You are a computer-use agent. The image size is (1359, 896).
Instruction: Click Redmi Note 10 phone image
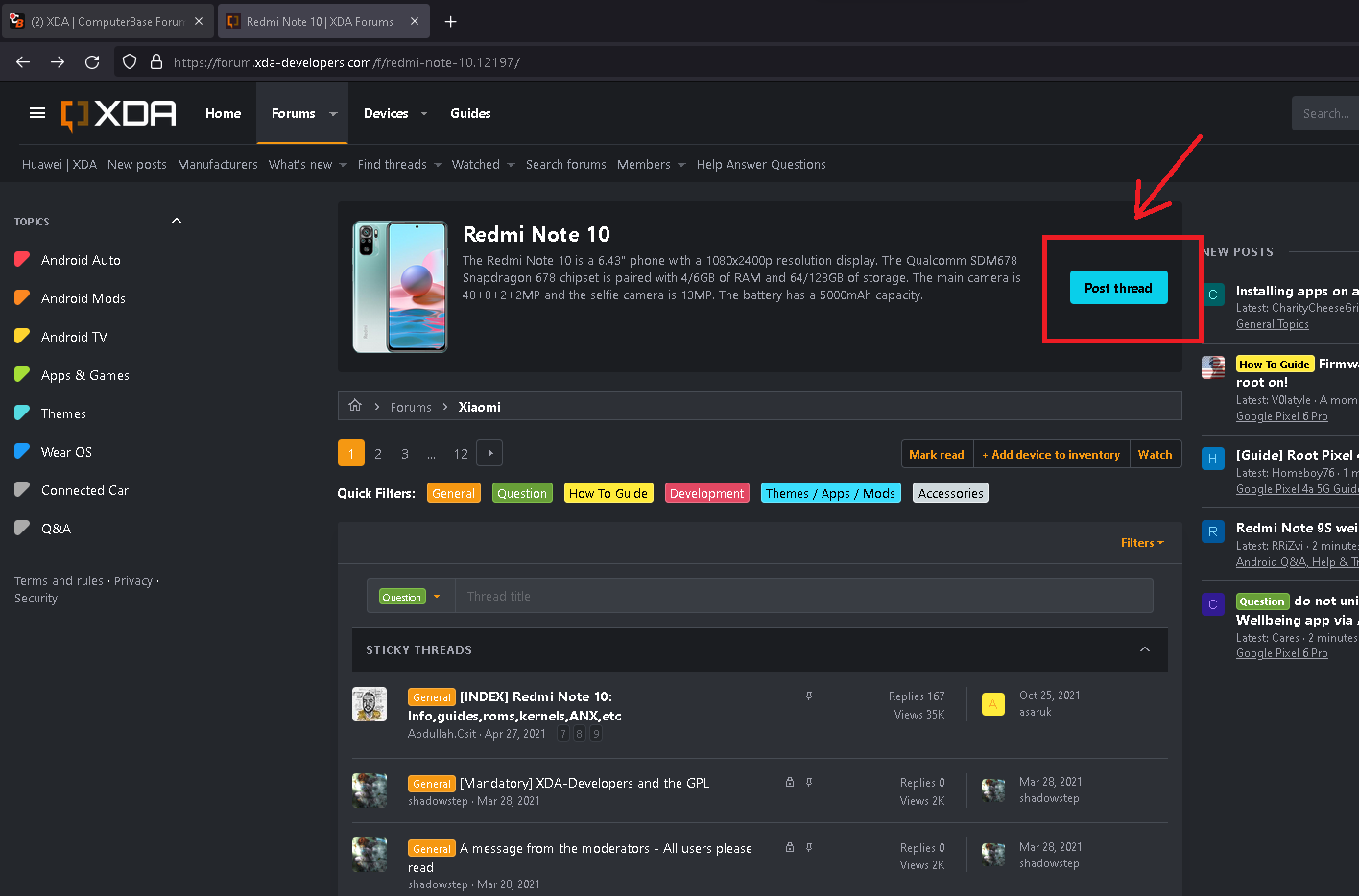[400, 287]
